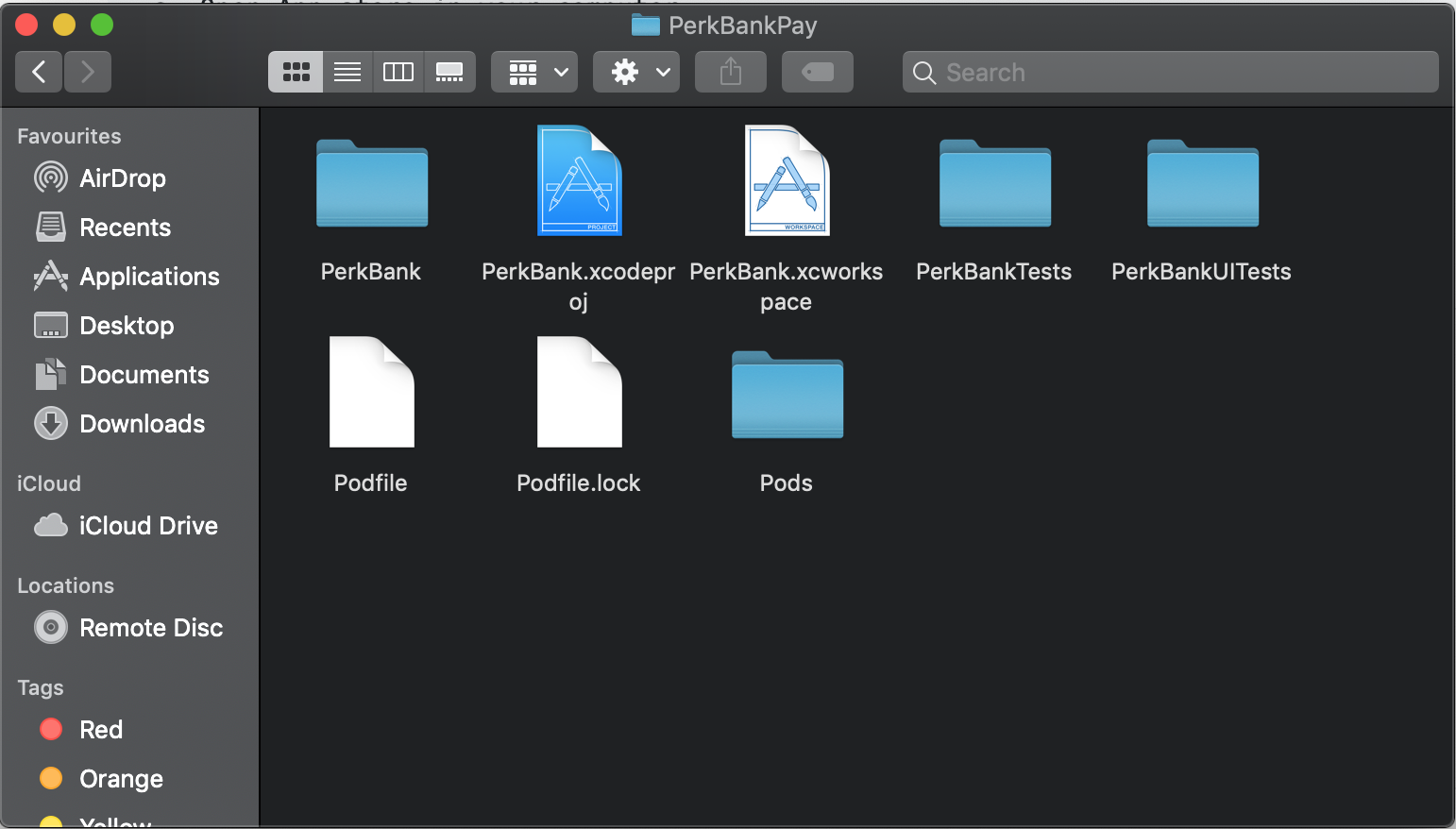Open the Pods folder

point(787,396)
